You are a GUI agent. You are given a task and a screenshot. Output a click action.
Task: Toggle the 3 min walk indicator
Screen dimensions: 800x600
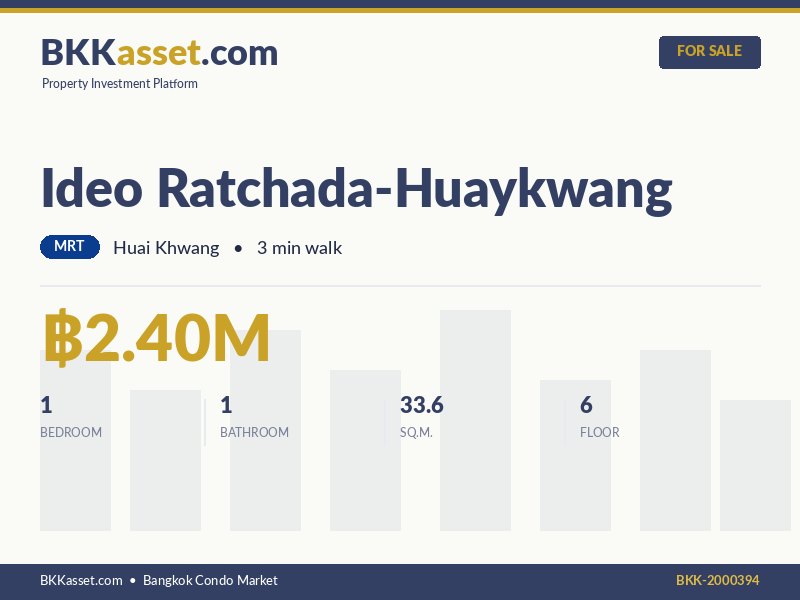pyautogui.click(x=300, y=247)
